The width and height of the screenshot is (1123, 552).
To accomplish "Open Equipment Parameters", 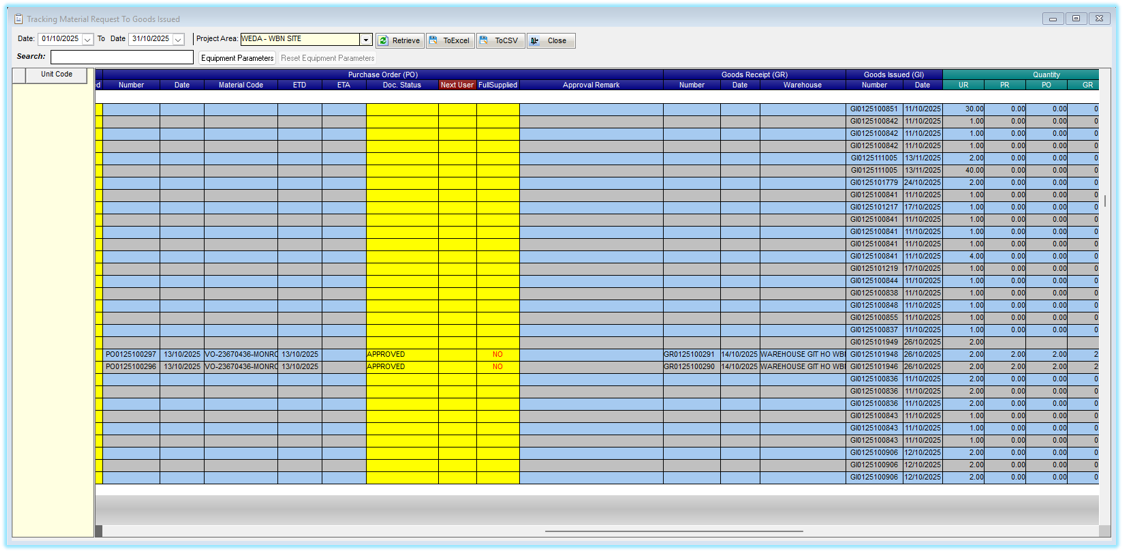I will tap(237, 58).
